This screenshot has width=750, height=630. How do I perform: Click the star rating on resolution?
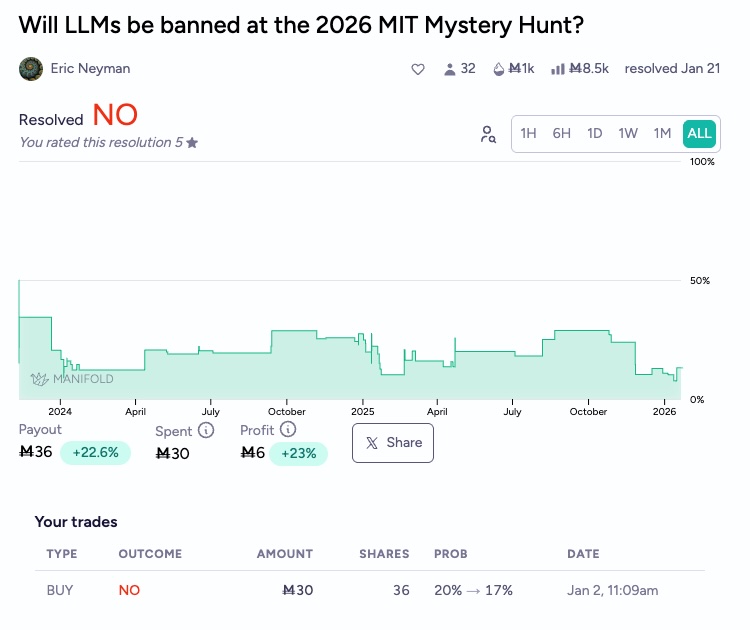[192, 143]
